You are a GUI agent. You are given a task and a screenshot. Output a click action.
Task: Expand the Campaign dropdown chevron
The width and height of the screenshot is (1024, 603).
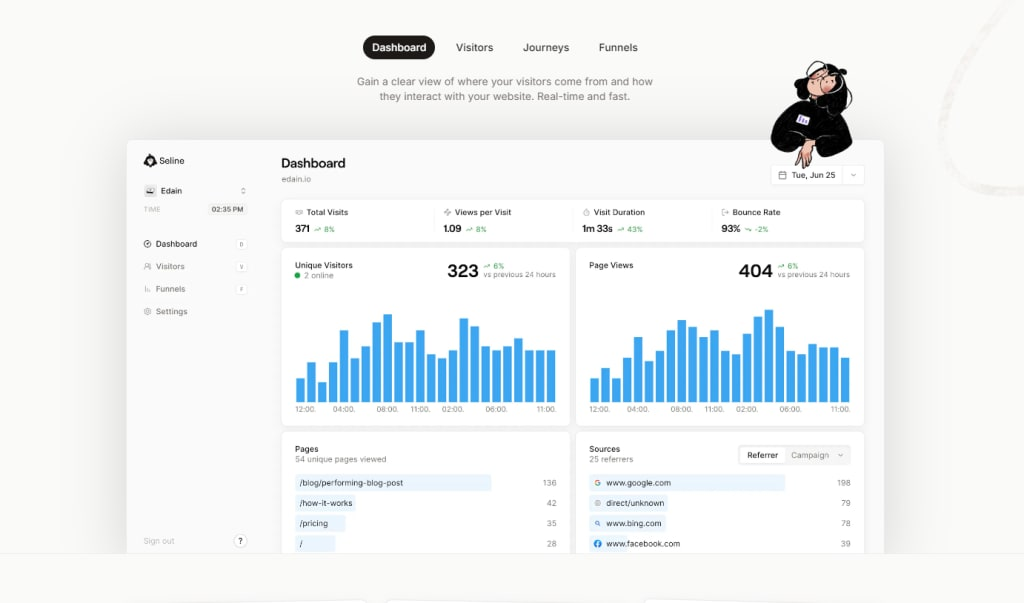click(840, 455)
